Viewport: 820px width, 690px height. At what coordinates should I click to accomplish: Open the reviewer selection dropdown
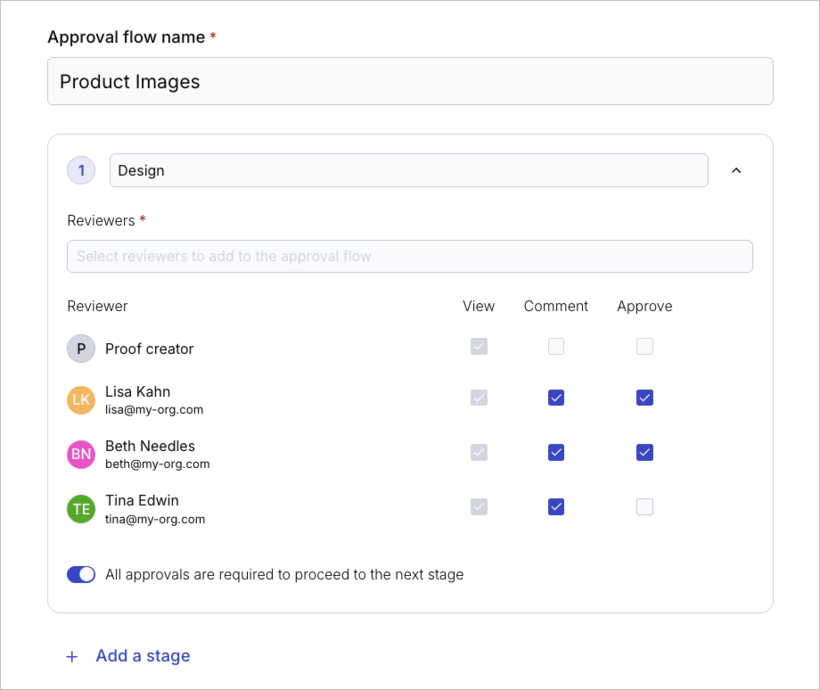[x=409, y=256]
